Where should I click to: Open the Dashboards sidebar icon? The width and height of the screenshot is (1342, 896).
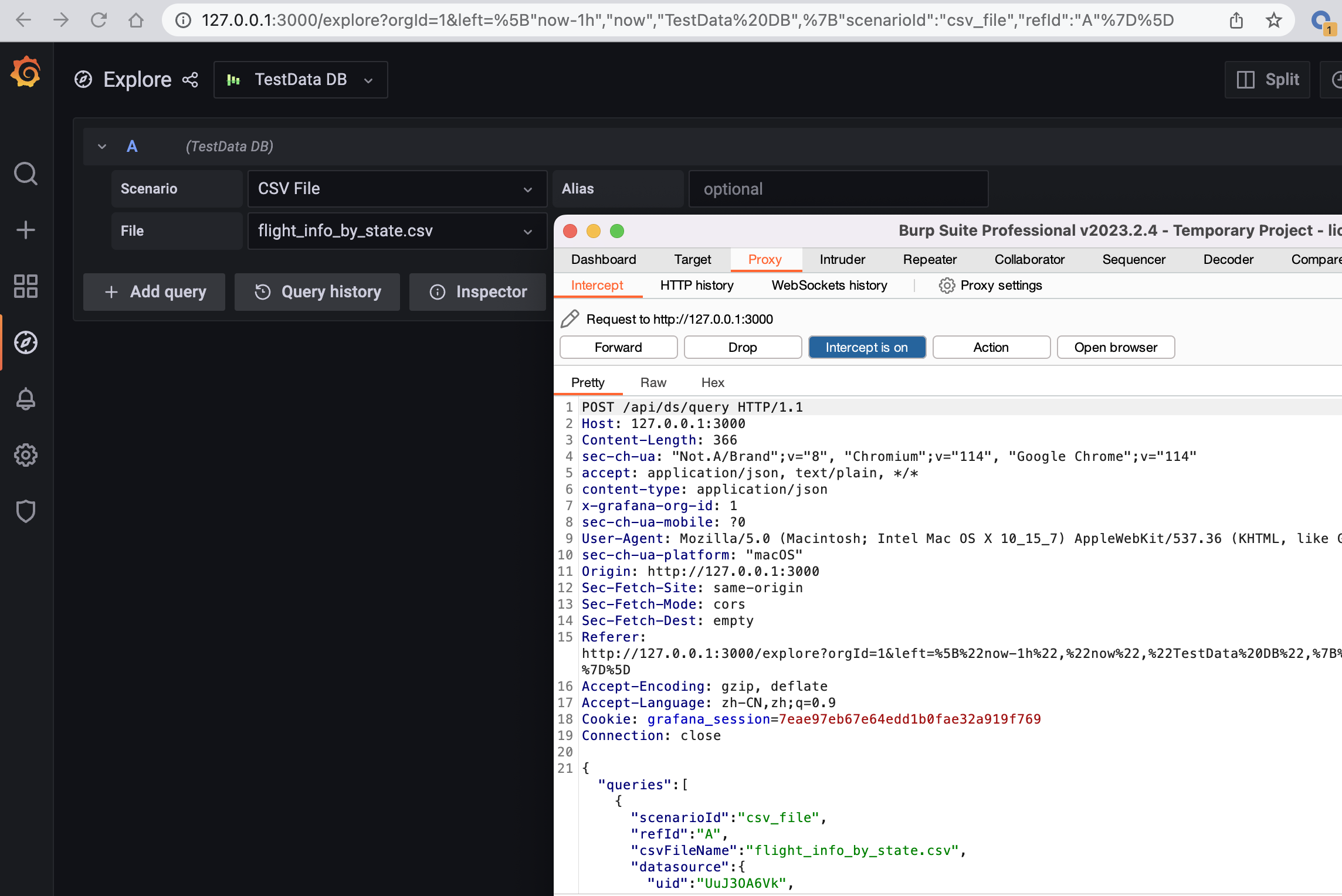26,286
